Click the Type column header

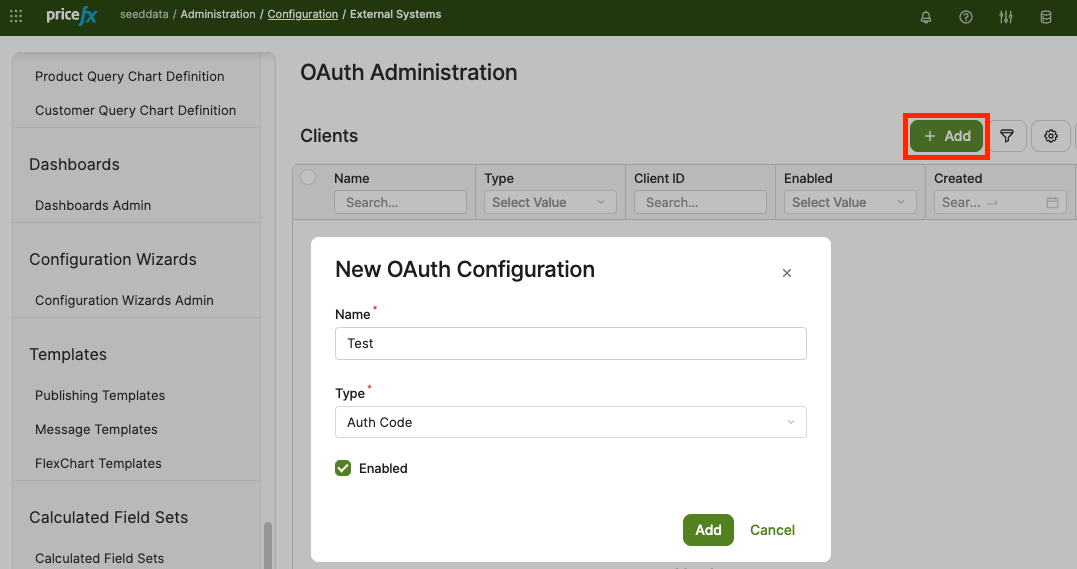[499, 178]
